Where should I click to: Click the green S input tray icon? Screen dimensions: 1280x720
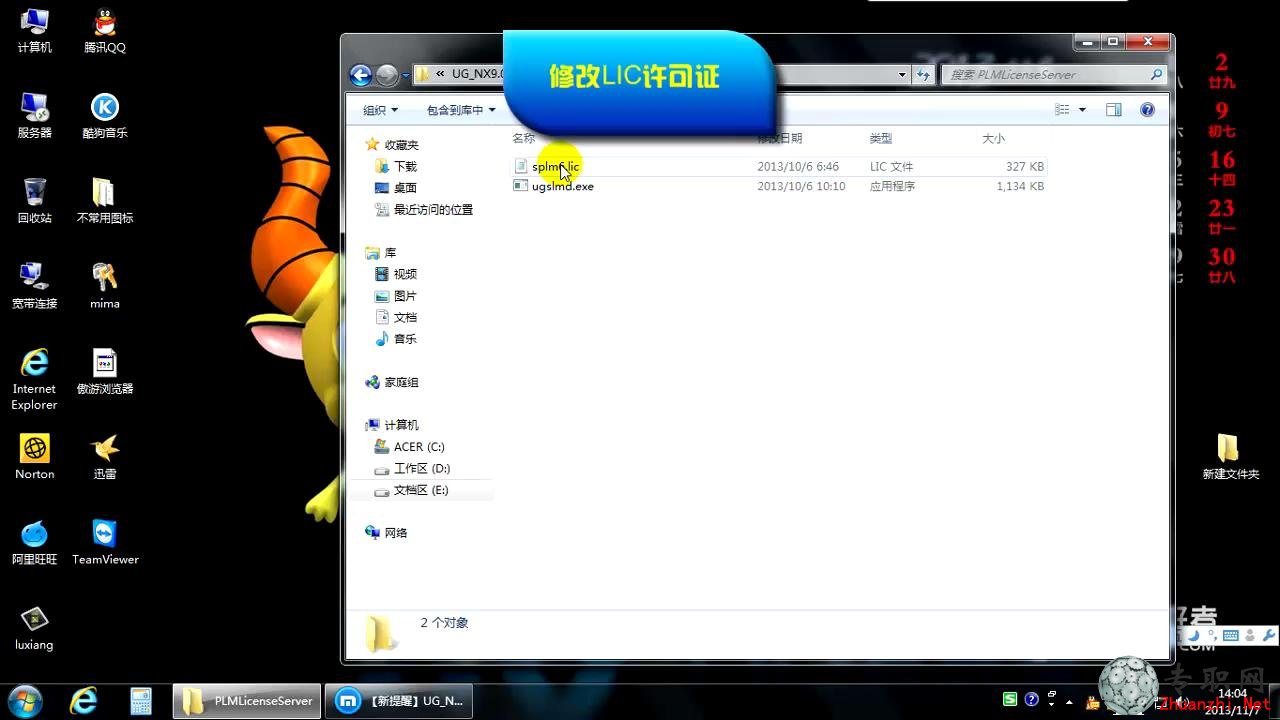pyautogui.click(x=1011, y=699)
